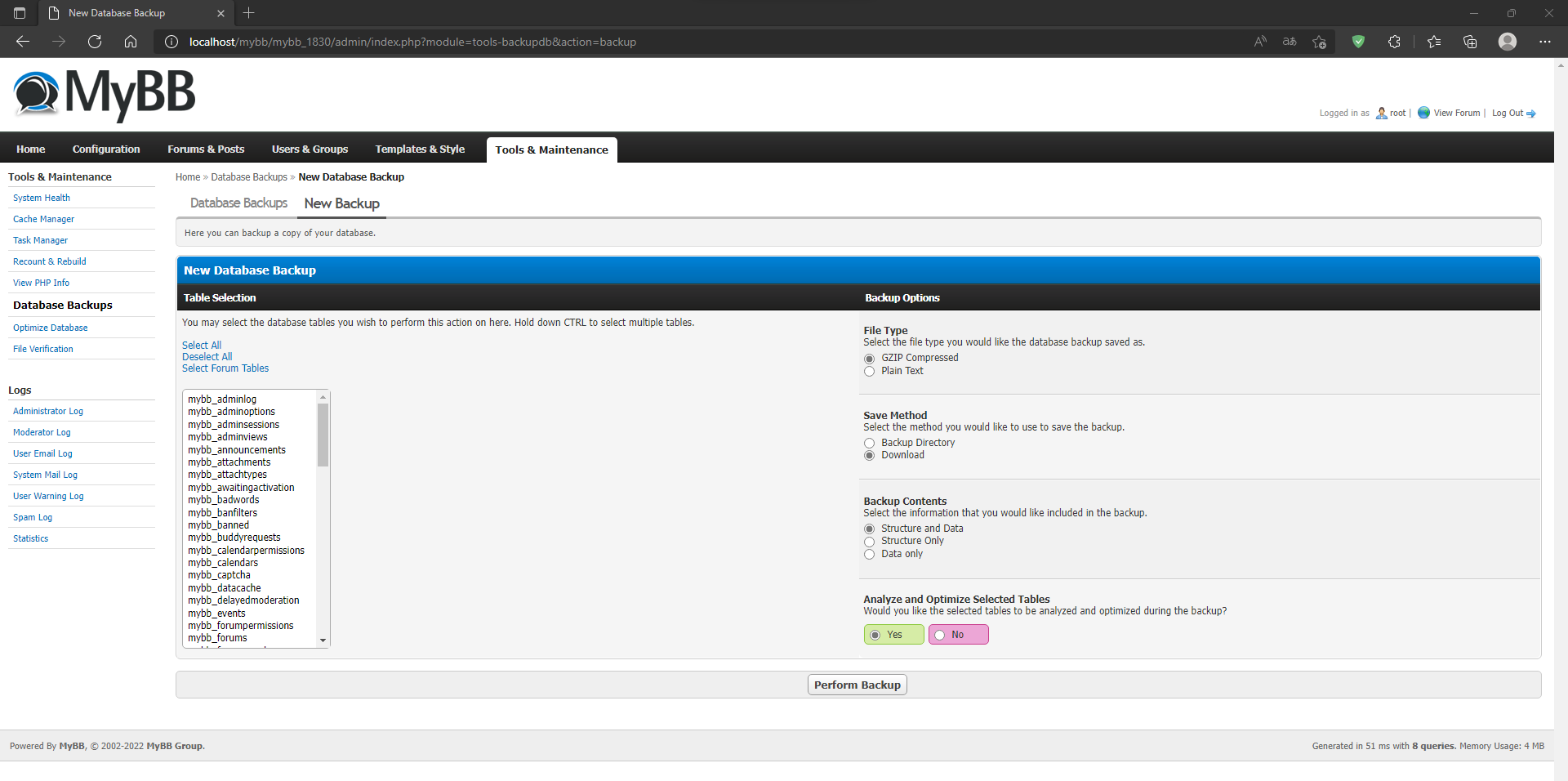The height and width of the screenshot is (781, 1568).
Task: Open Optimize Database in the sidebar
Action: coord(51,328)
